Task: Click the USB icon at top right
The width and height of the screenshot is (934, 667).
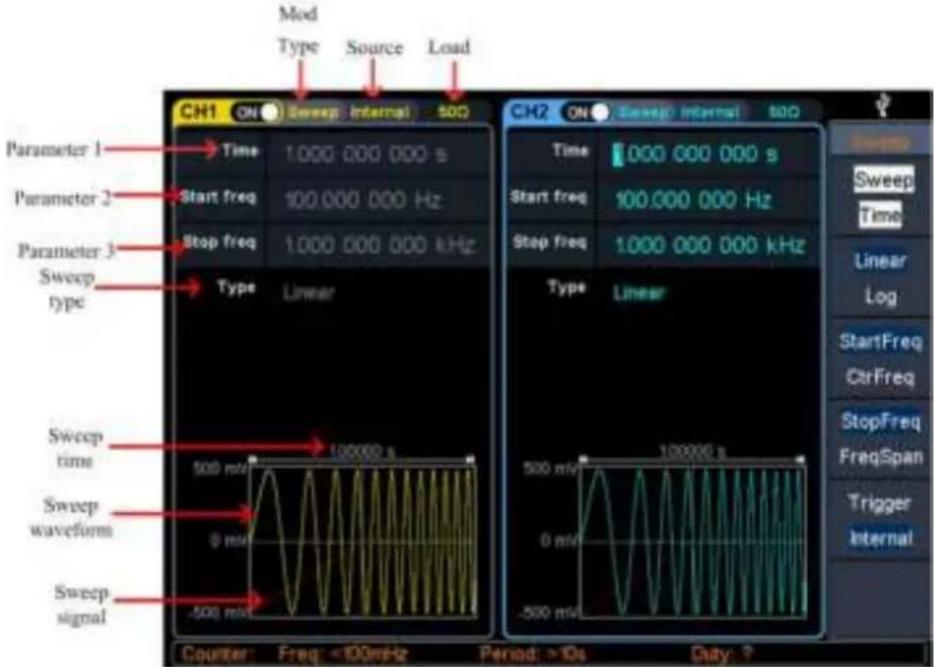Action: pyautogui.click(x=883, y=107)
